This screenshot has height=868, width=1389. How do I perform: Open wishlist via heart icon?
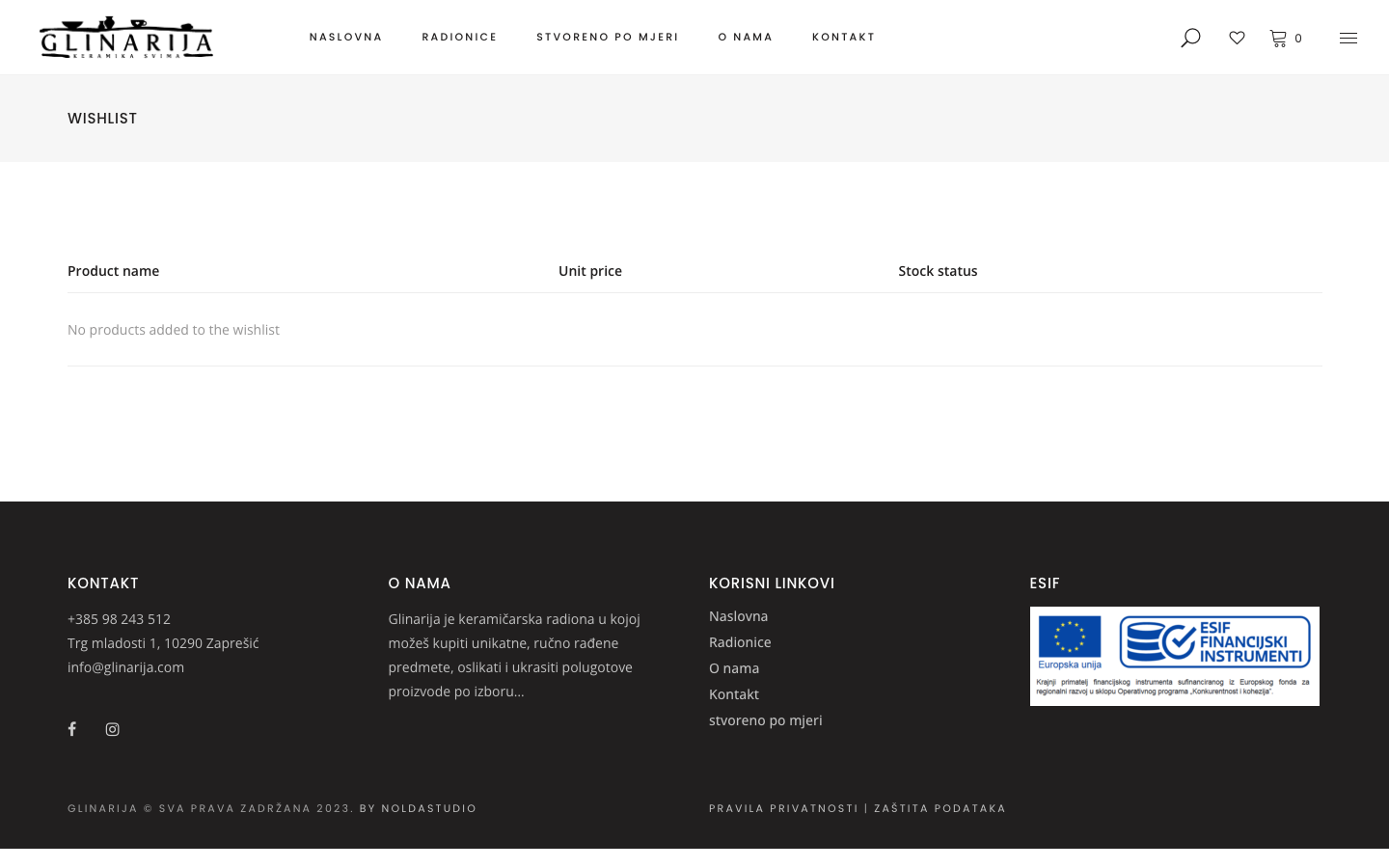click(1237, 38)
